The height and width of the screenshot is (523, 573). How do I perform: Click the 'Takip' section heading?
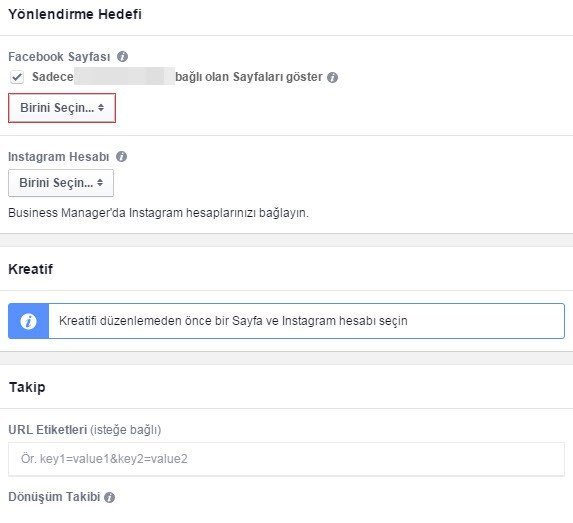[27, 387]
